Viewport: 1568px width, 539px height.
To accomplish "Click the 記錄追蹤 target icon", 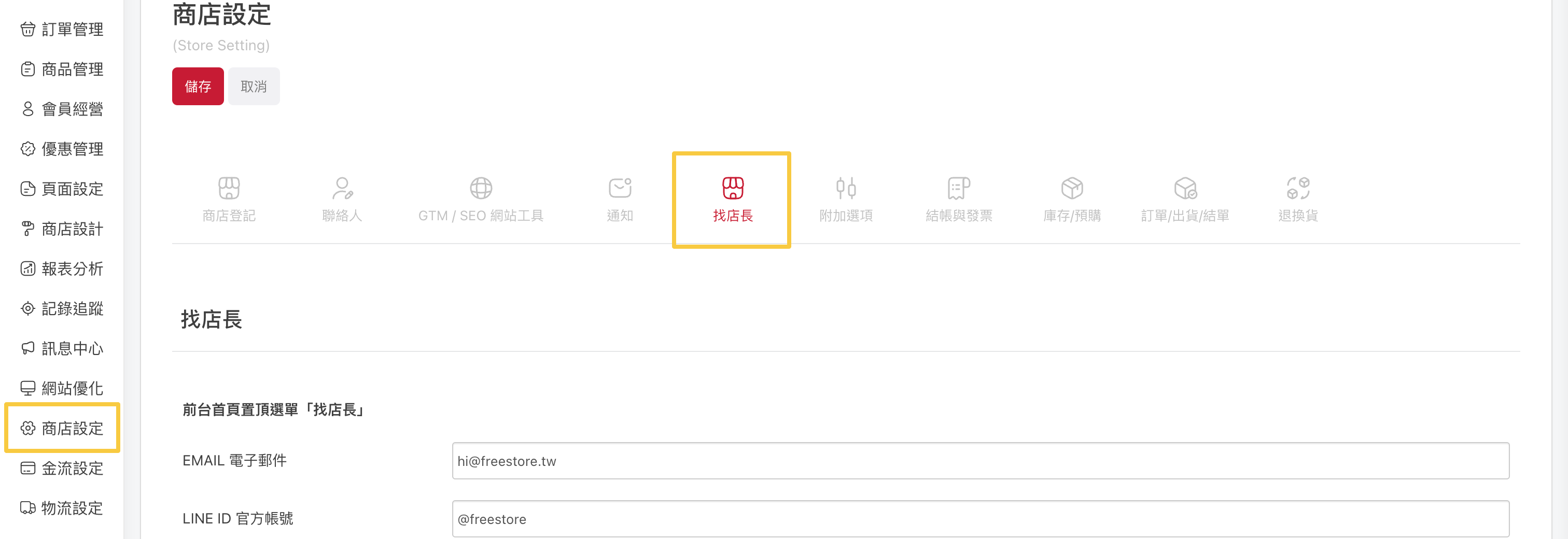I will [28, 308].
